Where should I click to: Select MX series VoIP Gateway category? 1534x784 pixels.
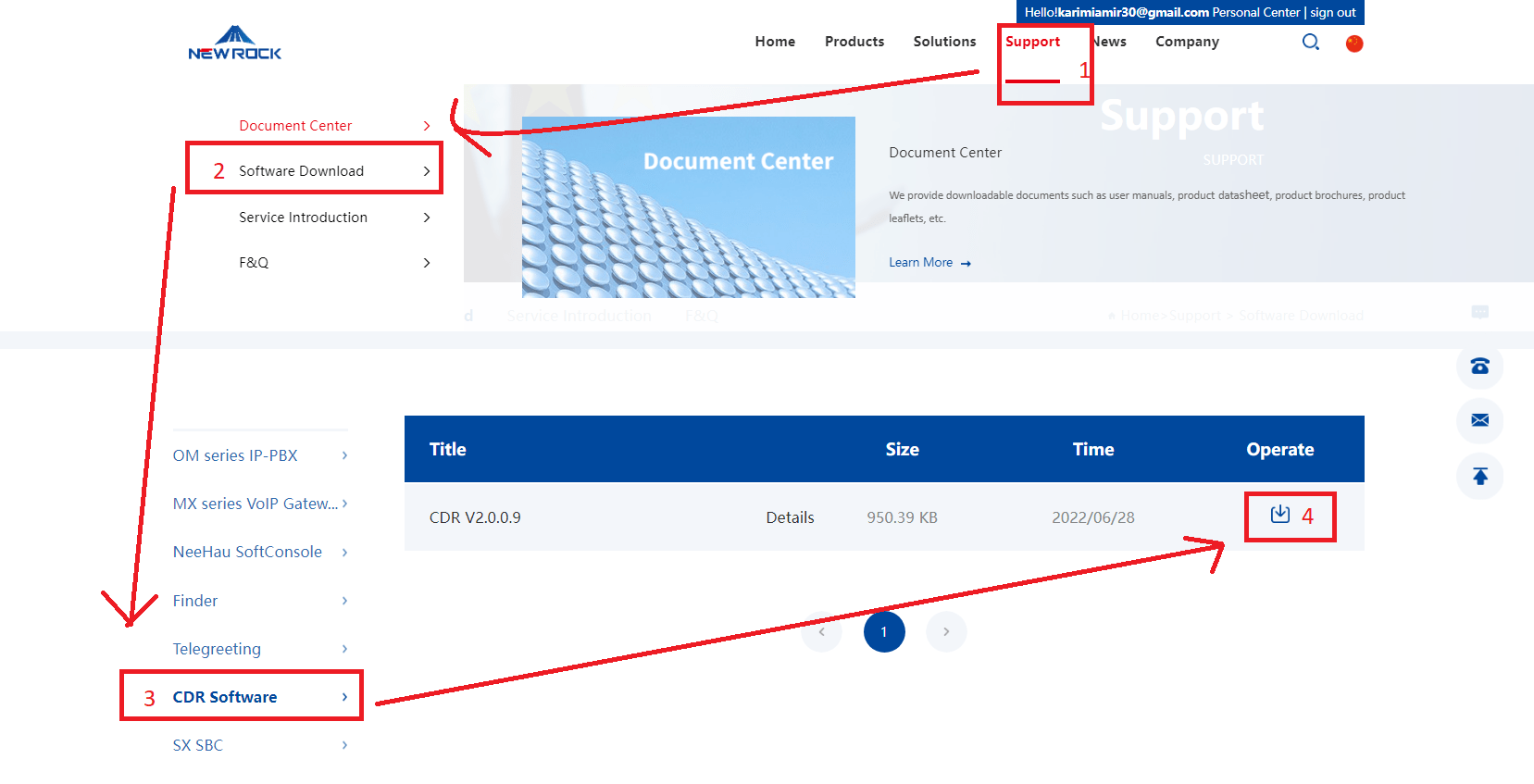[255, 504]
